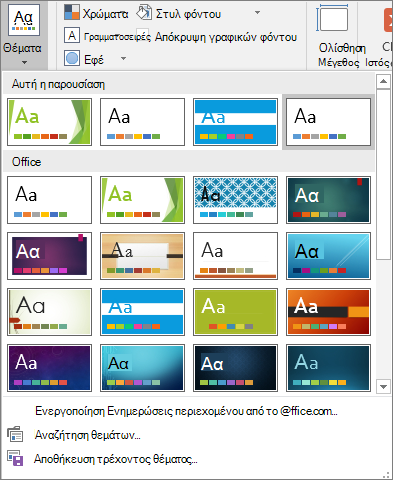Click the Αναζήτηση θεμάτων folder icon

click(x=15, y=434)
